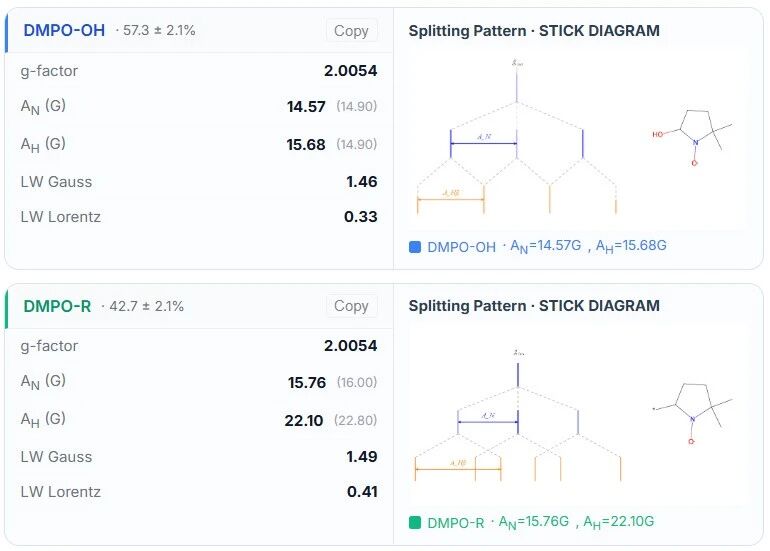Select the DMPO-OH g-factor value 2.0054
770x551 pixels.
(x=350, y=71)
